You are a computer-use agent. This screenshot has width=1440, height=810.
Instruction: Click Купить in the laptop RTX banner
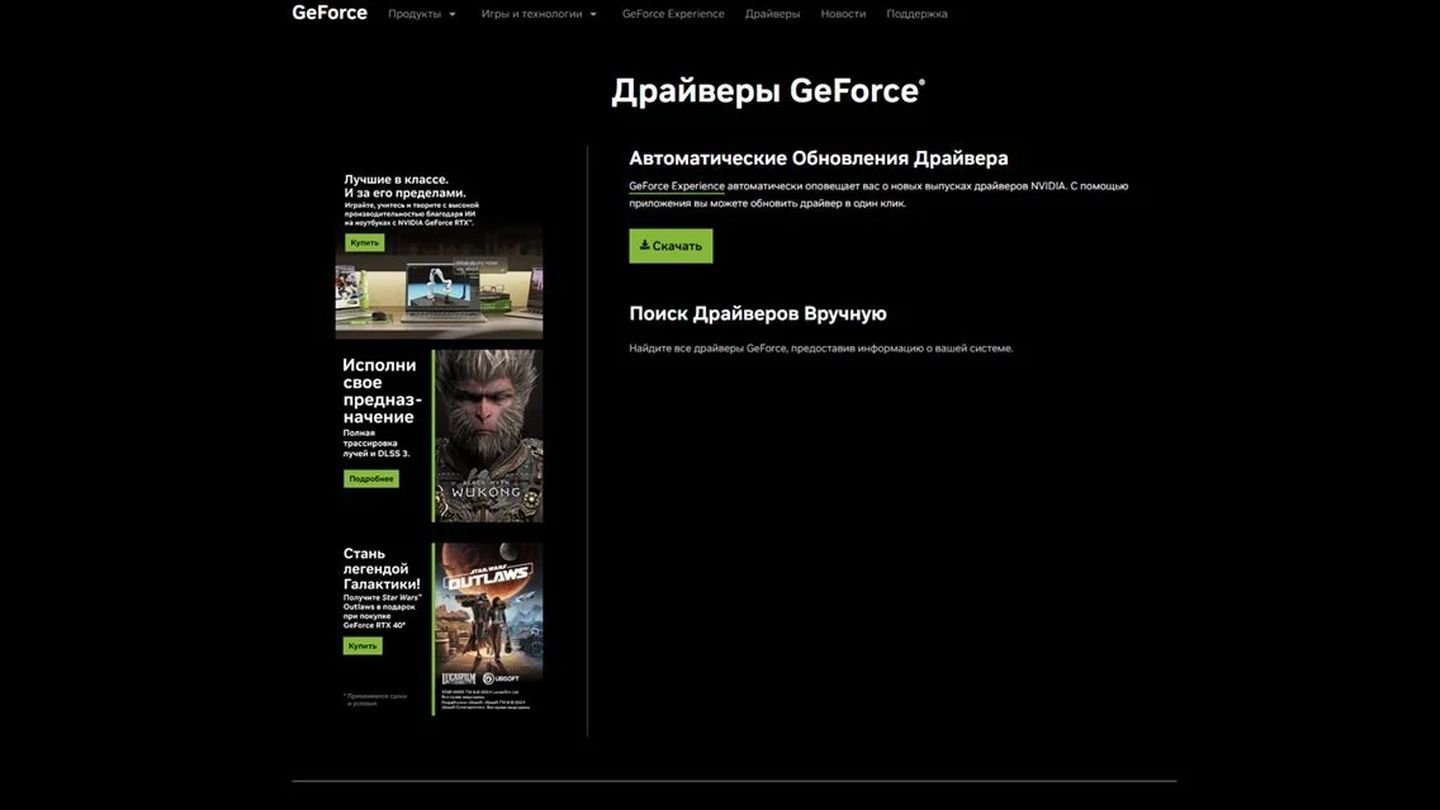tap(365, 243)
